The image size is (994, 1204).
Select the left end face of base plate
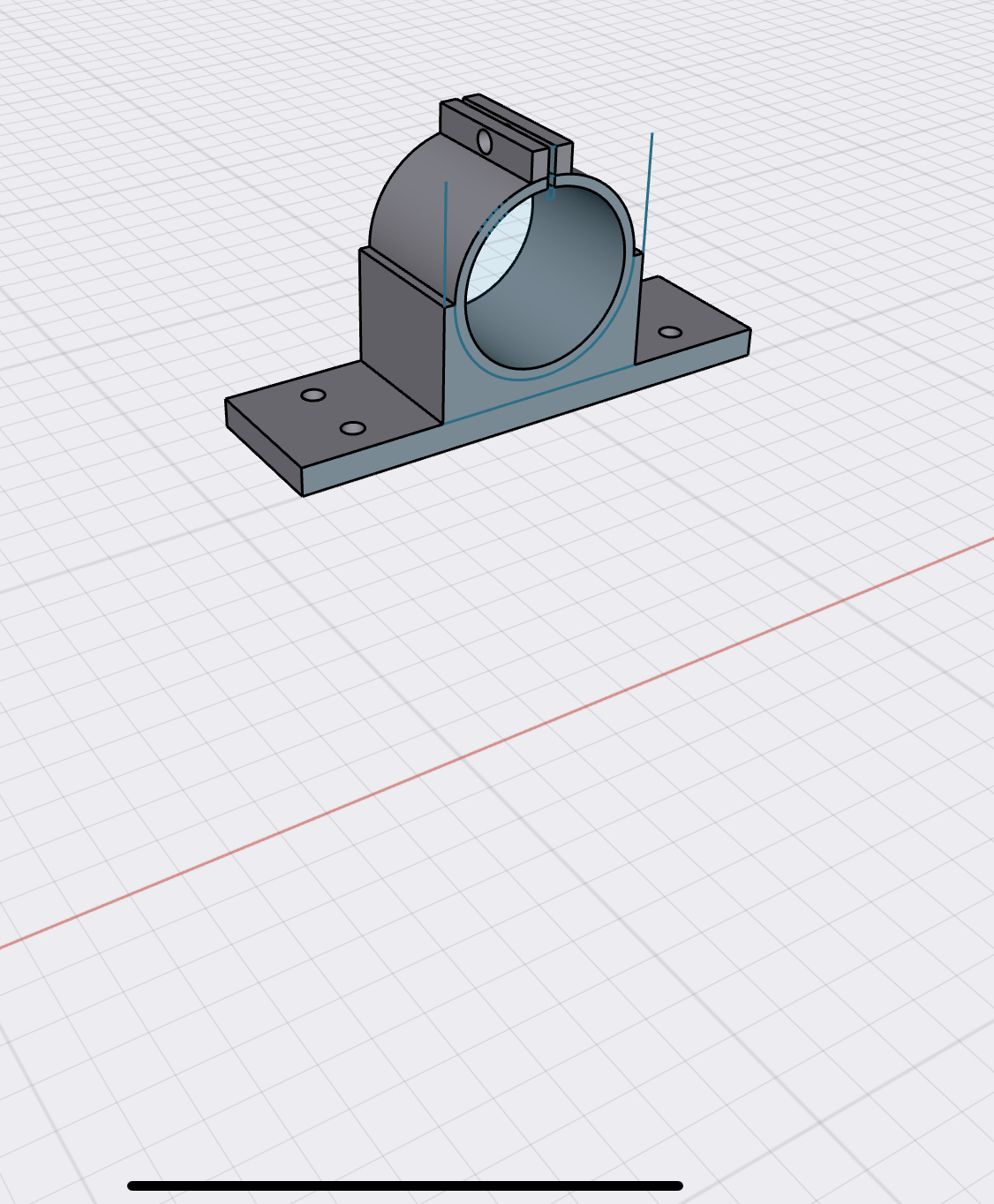(264, 448)
